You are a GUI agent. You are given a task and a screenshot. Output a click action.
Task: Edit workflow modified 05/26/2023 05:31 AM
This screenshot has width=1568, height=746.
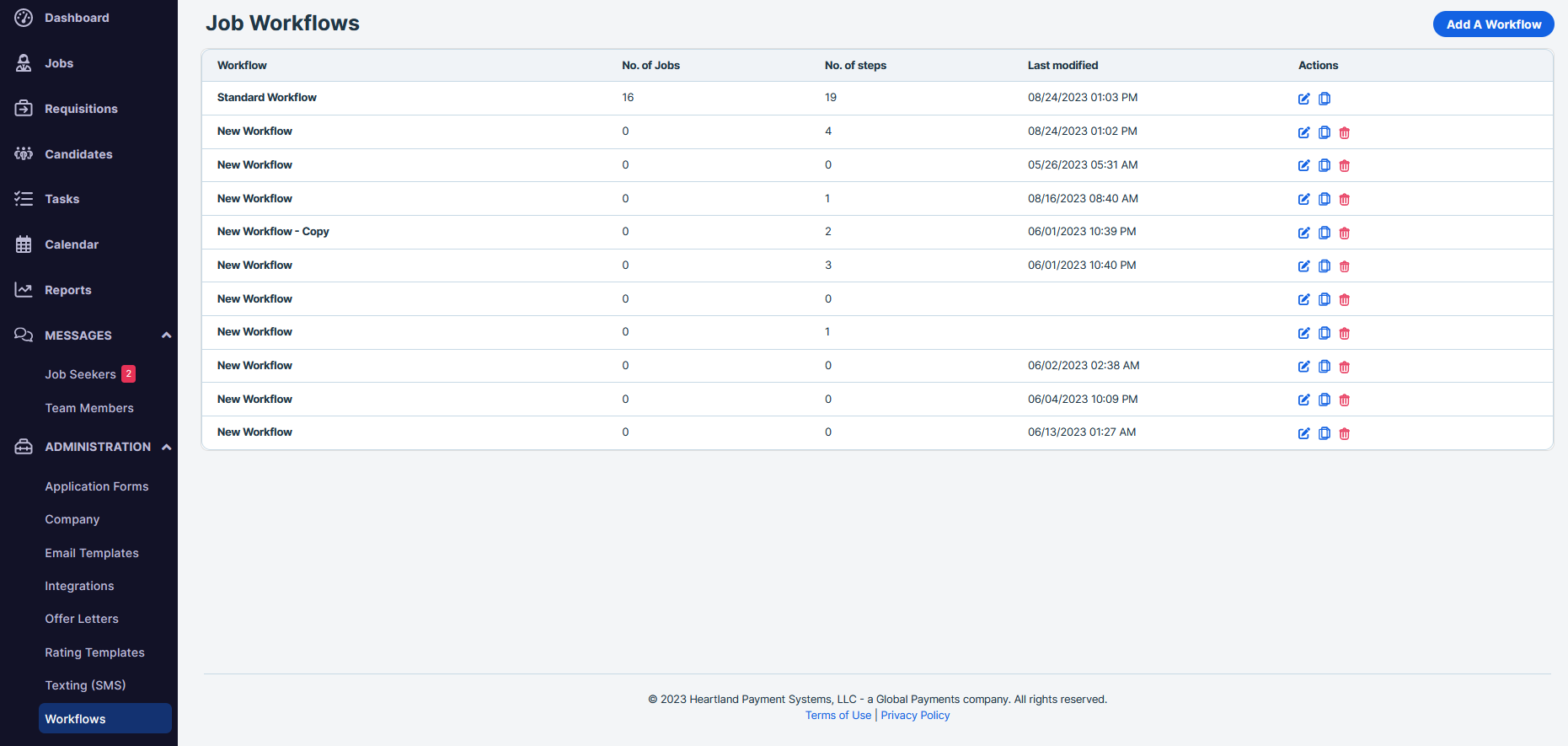click(1303, 165)
